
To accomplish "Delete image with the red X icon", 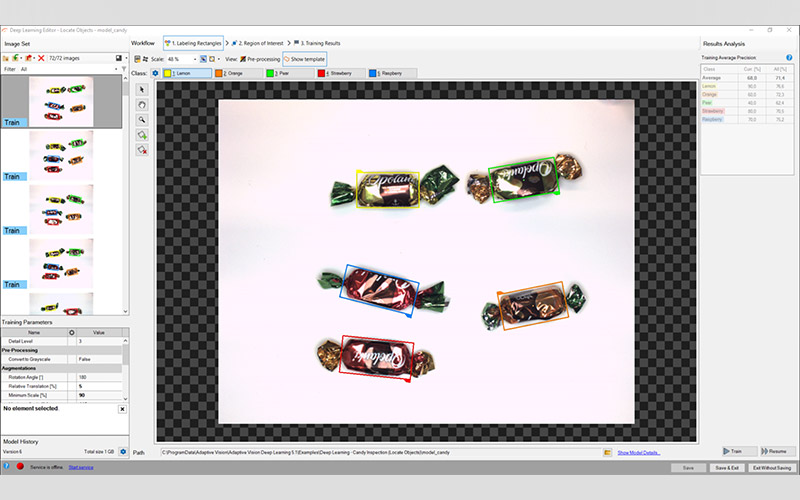I will click(41, 58).
